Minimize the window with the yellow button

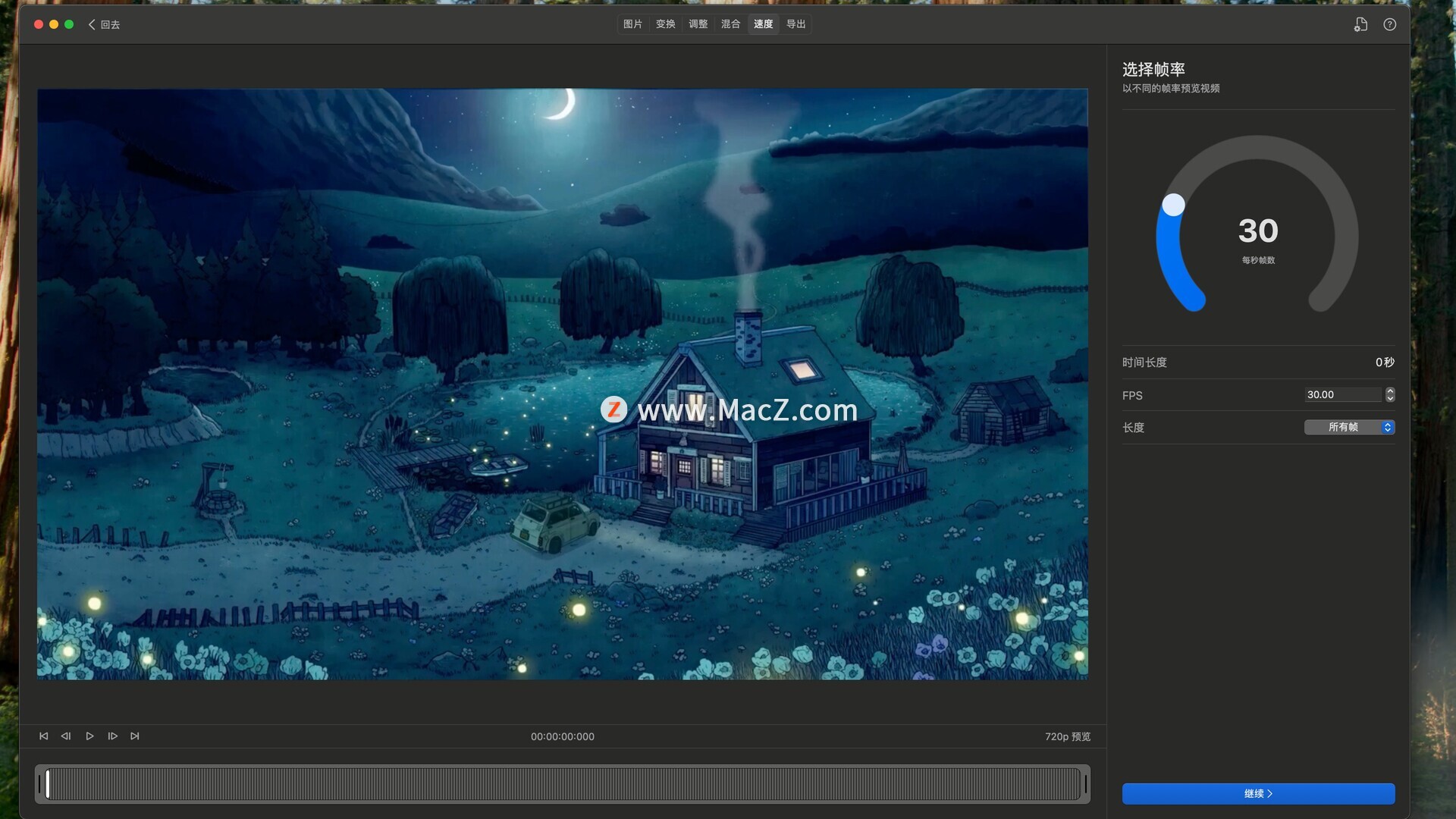tap(54, 24)
